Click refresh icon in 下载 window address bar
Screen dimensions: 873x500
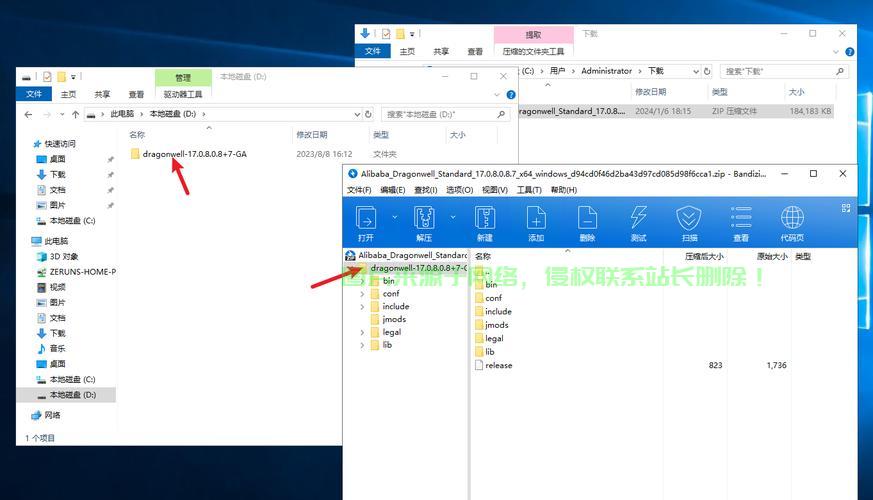coord(707,71)
